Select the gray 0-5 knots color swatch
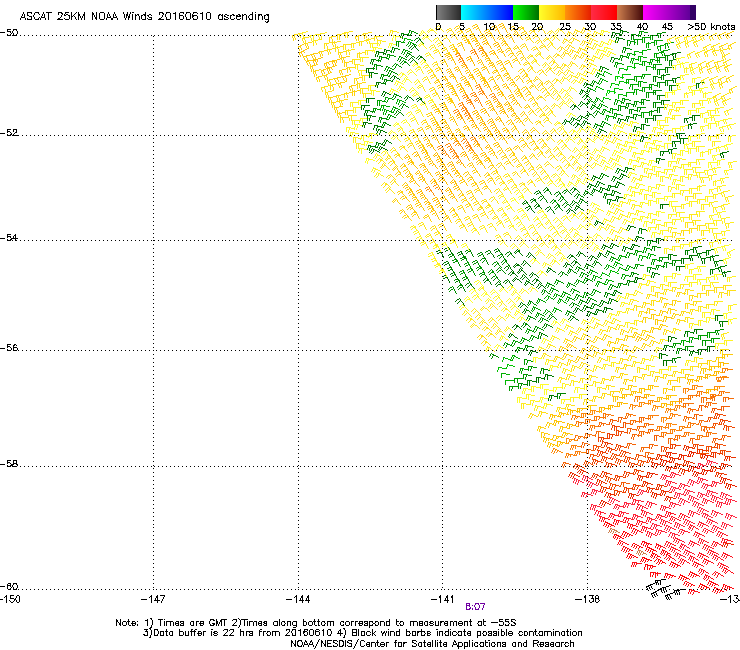The height and width of the screenshot is (650, 740). [448, 12]
